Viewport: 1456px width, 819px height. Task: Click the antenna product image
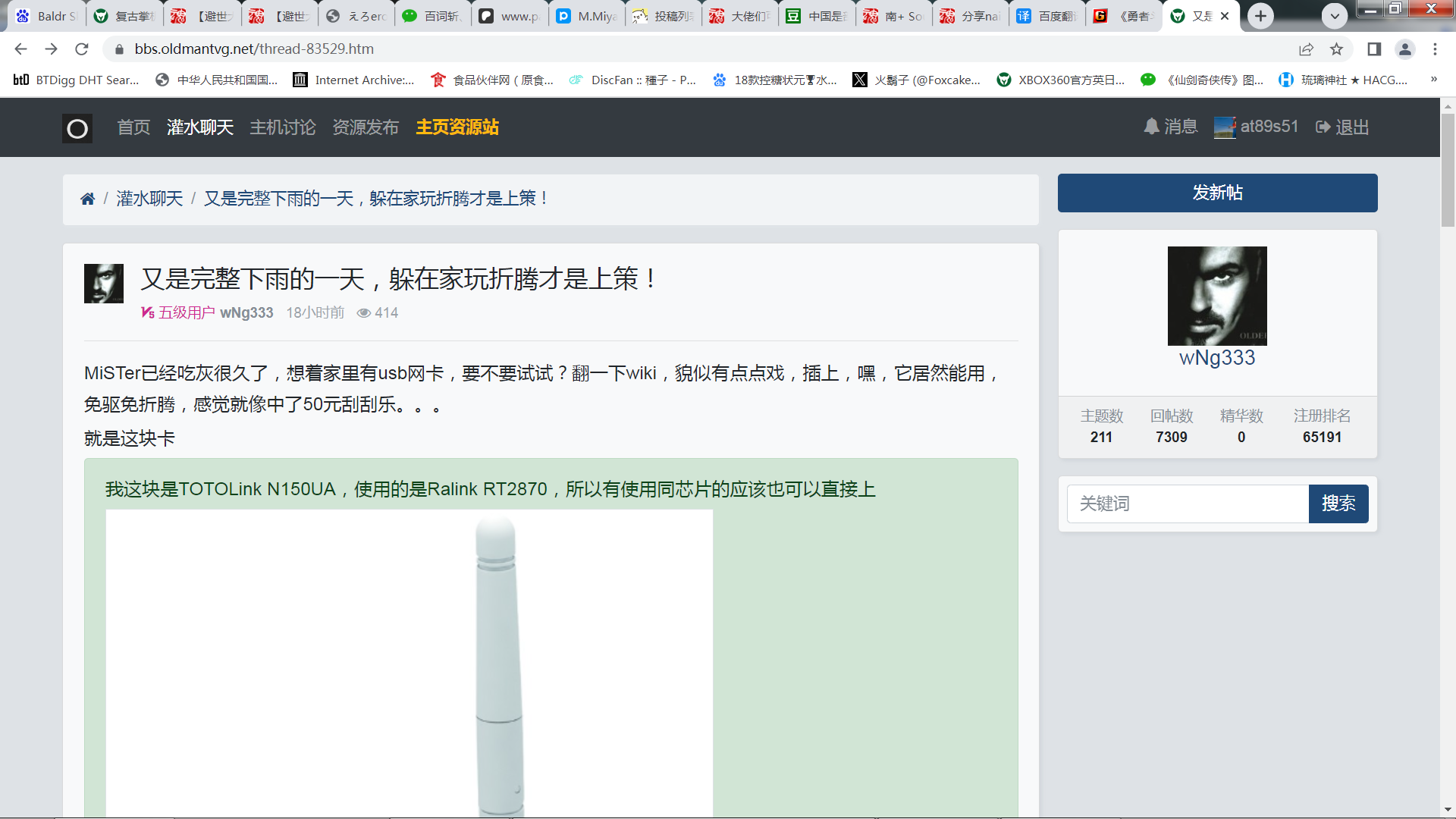click(x=409, y=664)
